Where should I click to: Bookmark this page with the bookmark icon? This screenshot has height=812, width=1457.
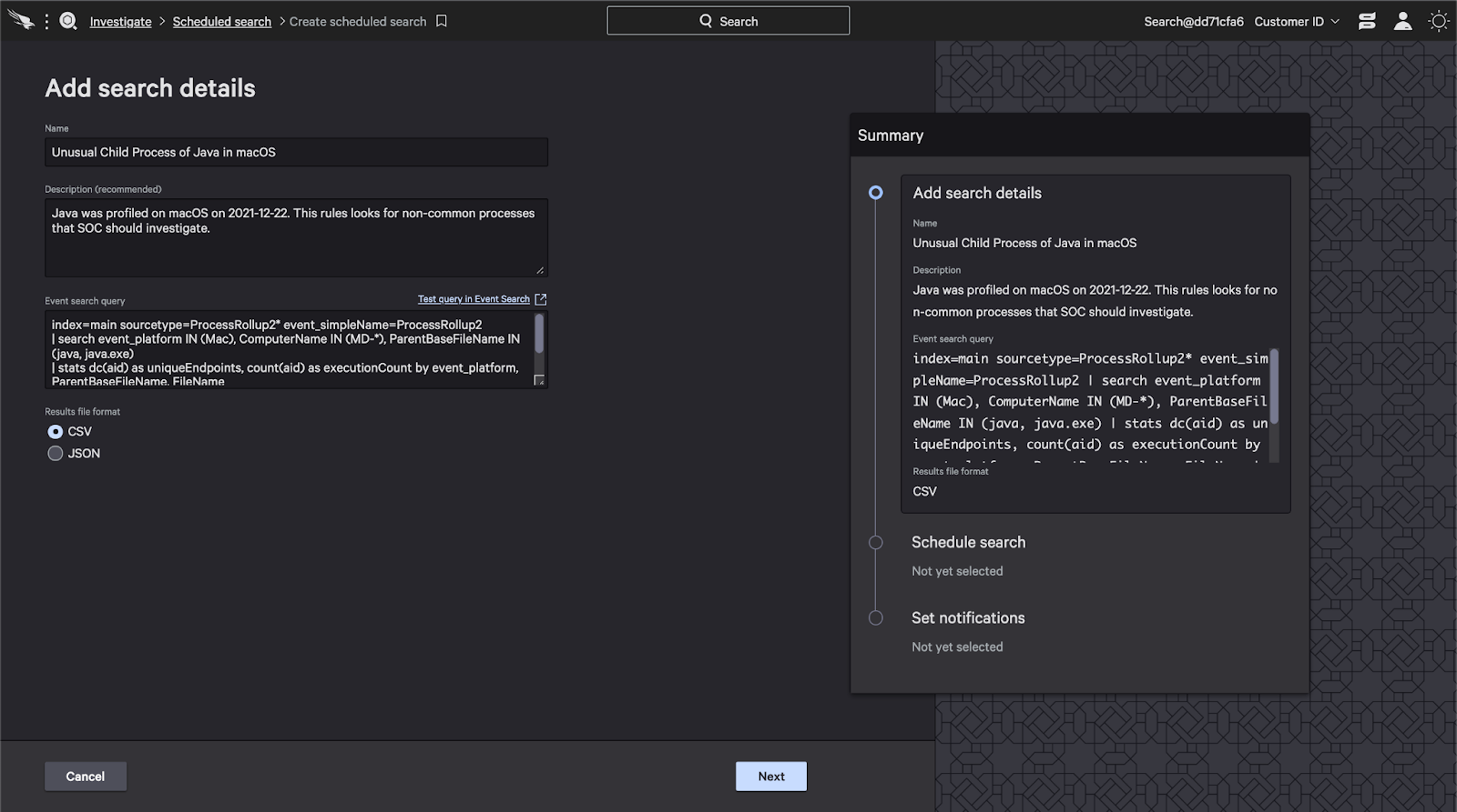442,21
